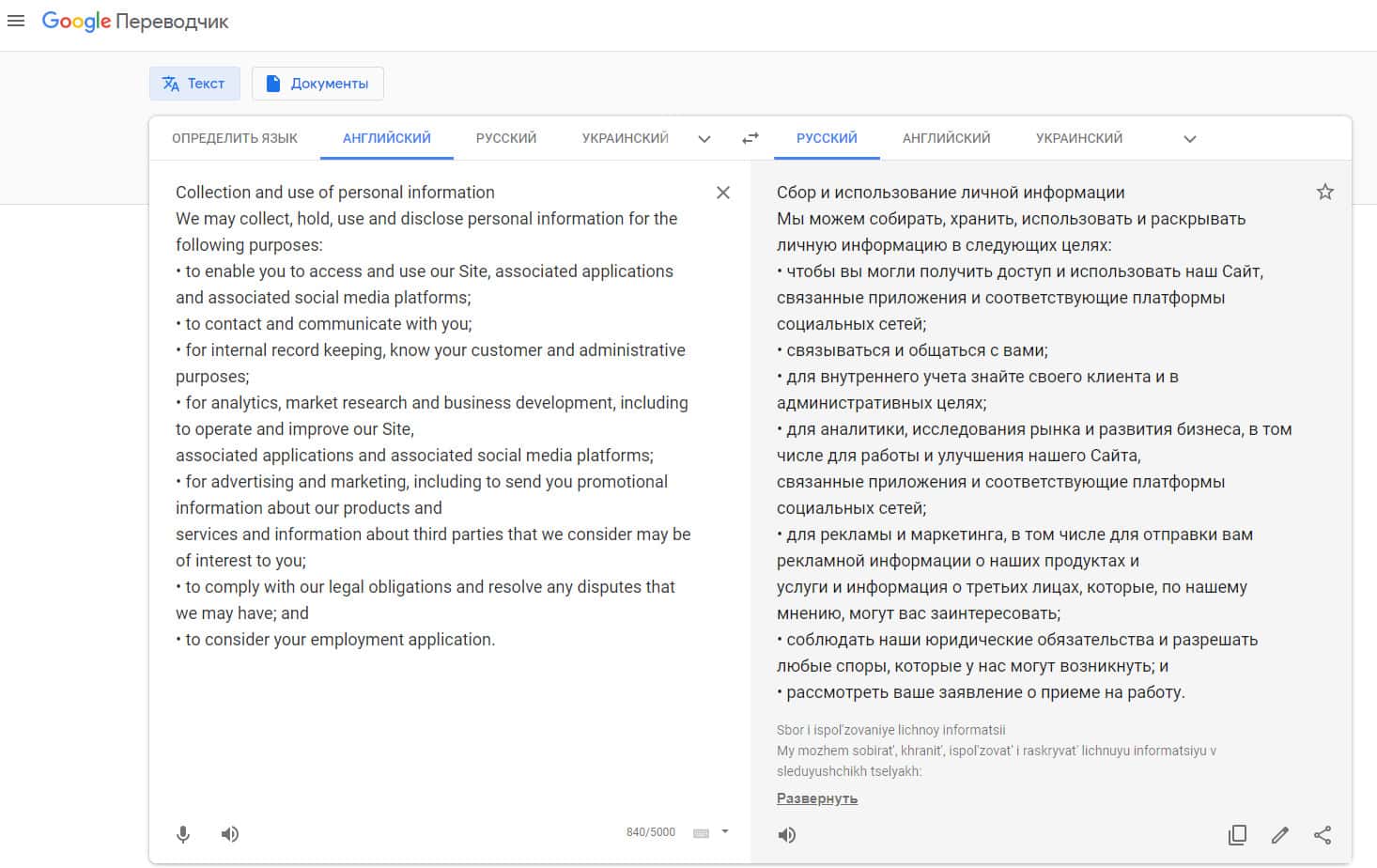Click inside the English source text field
Viewport: 1377px width, 868px height.
432,714
